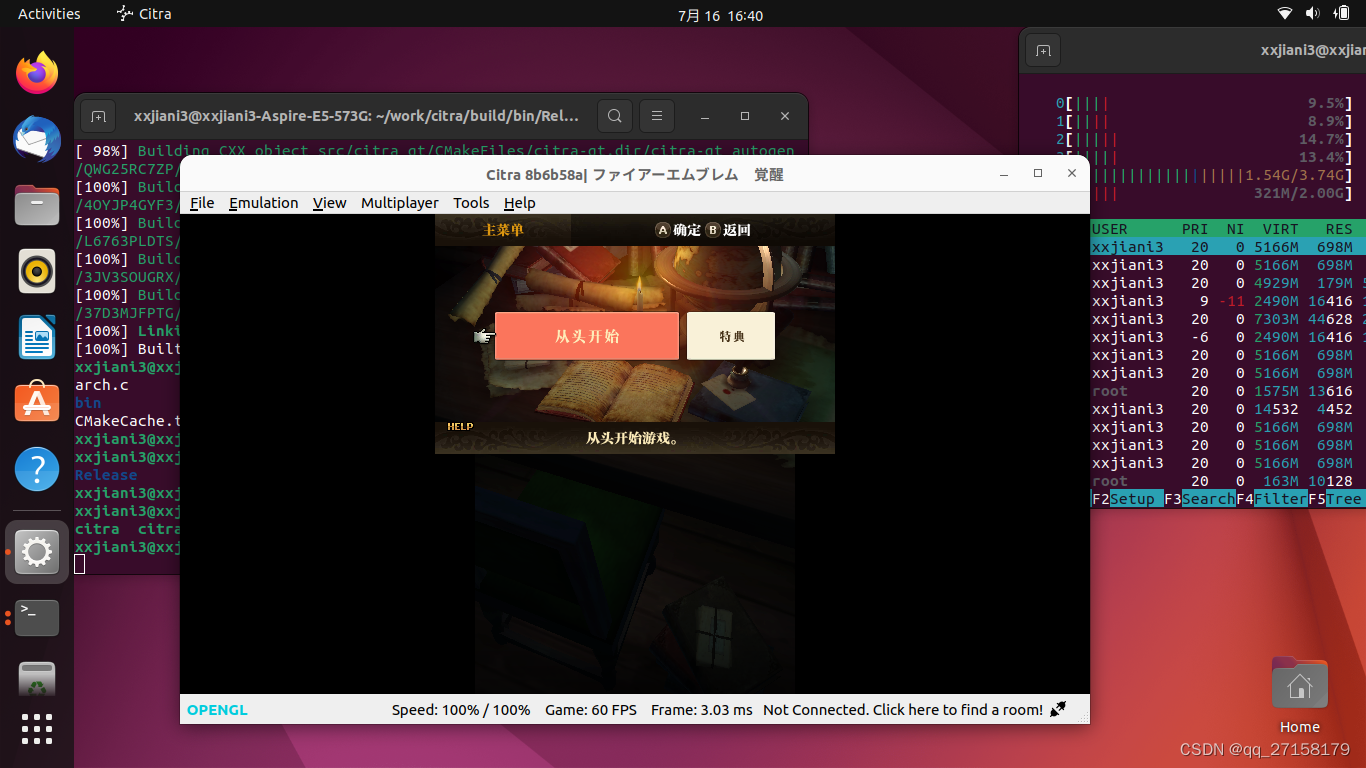
Task: Click the OPENGL renderer indicator
Action: pos(217,710)
